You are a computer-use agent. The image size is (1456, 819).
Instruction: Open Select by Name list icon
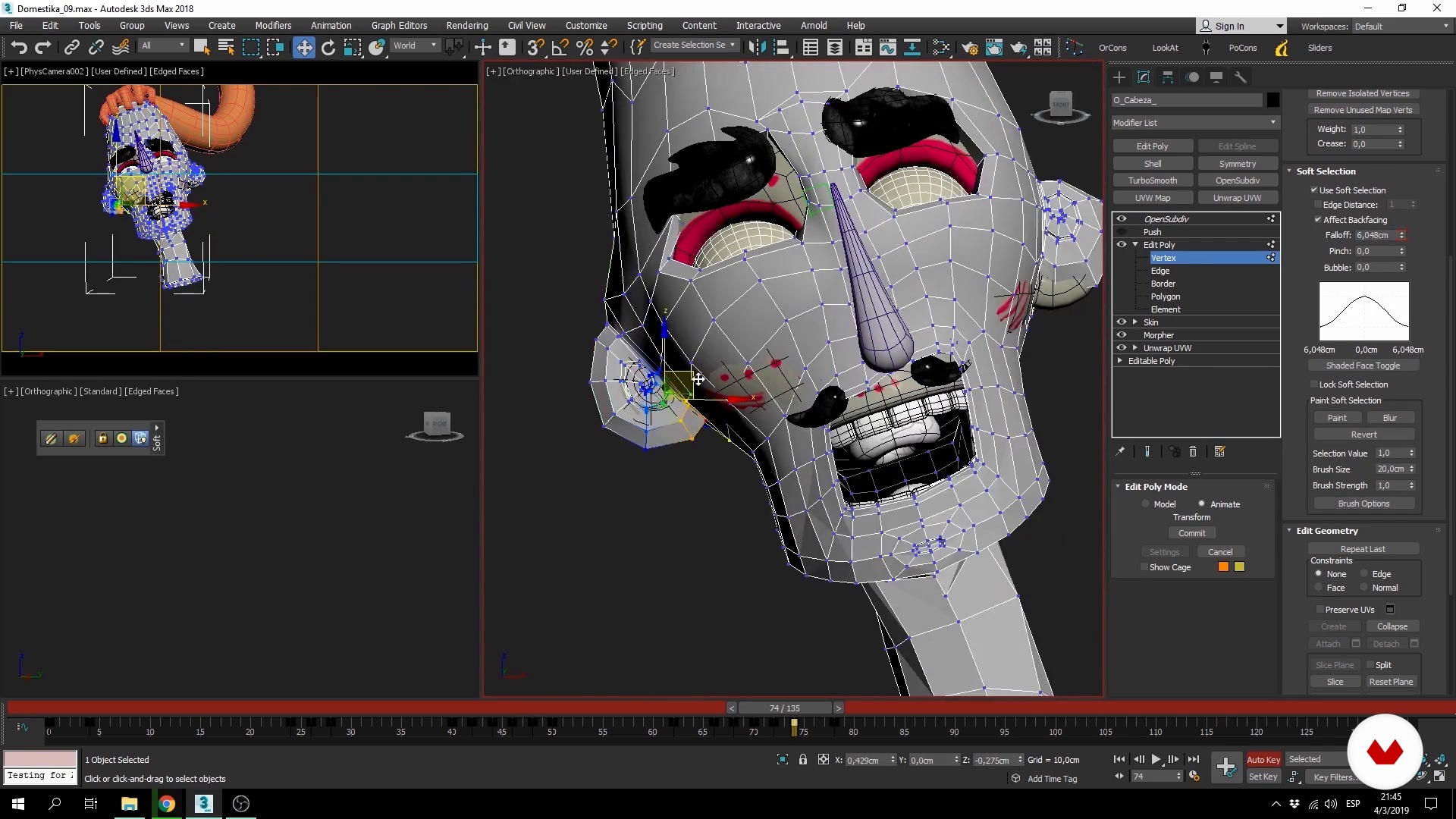click(x=226, y=48)
